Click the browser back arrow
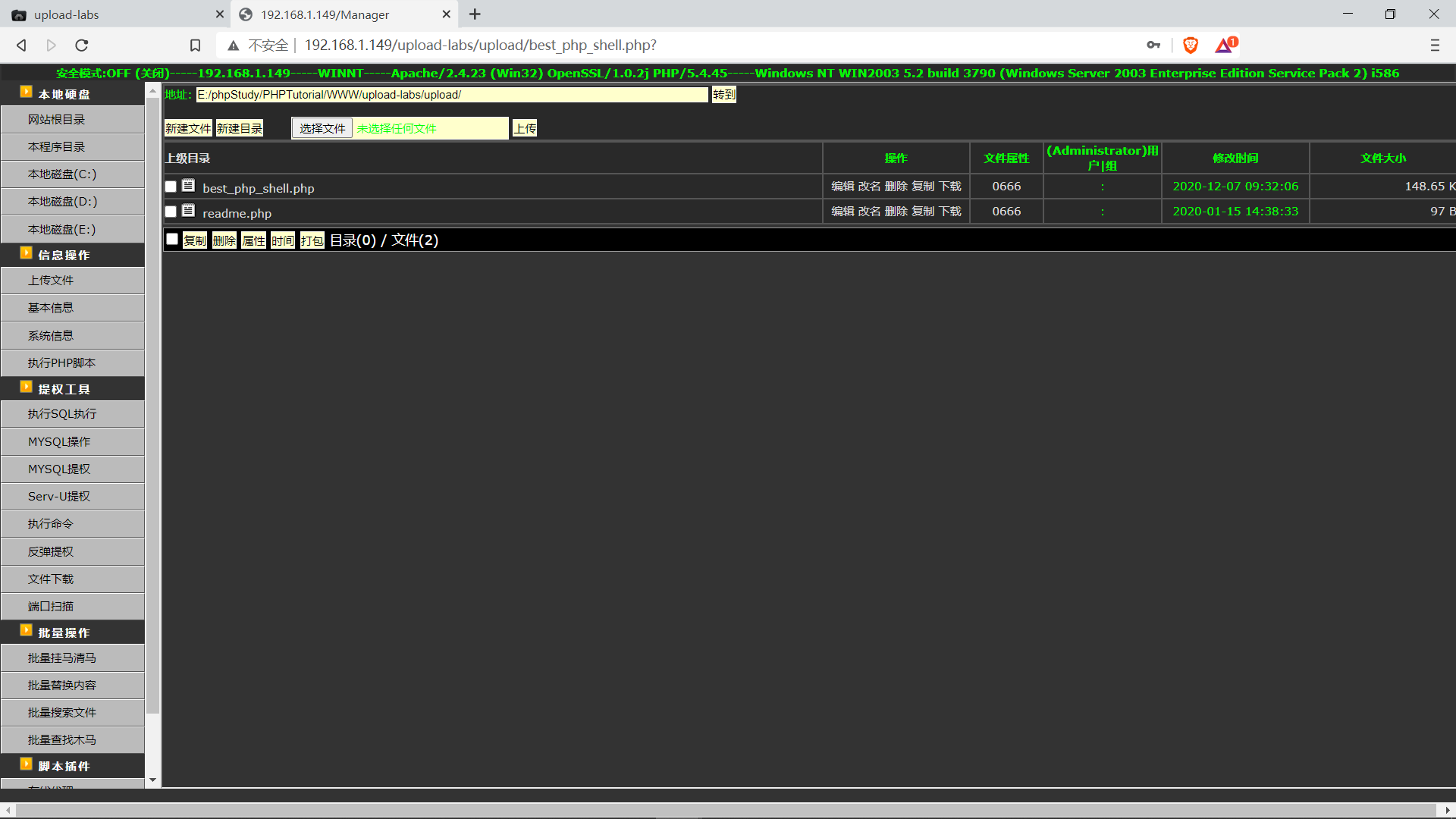Image resolution: width=1456 pixels, height=819 pixels. tap(21, 45)
